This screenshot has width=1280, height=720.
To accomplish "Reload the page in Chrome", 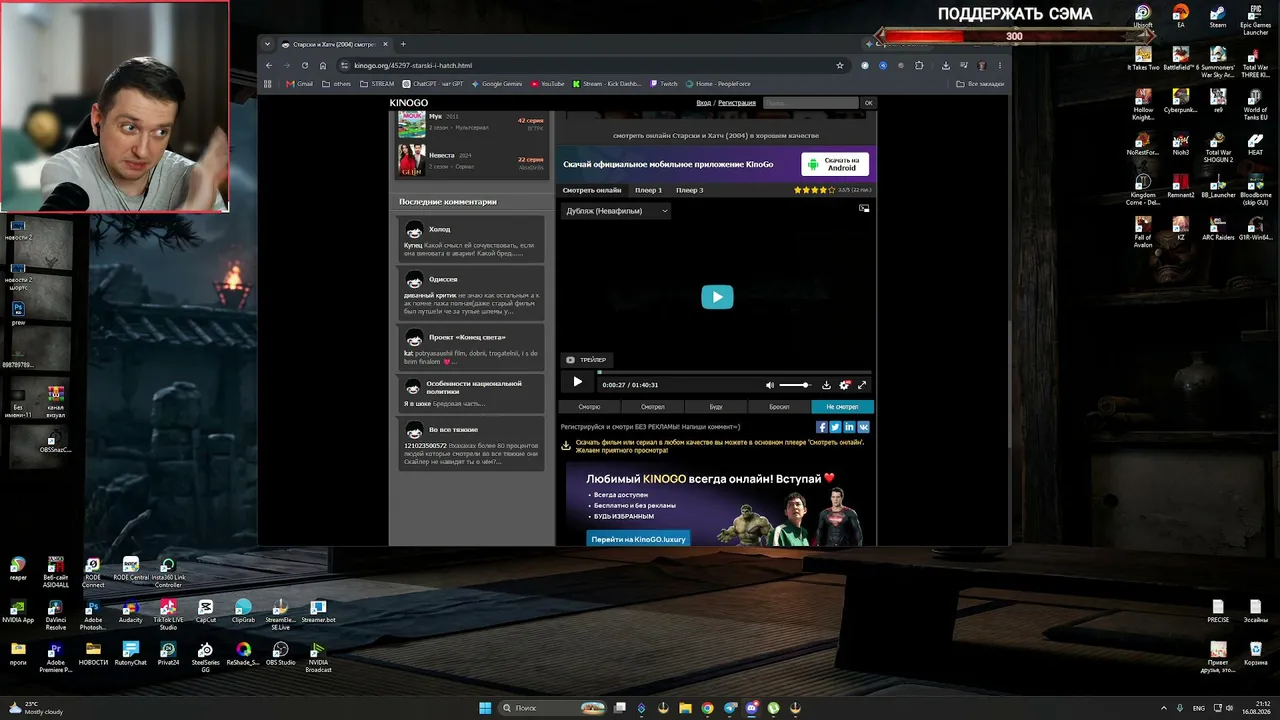I will point(305,66).
